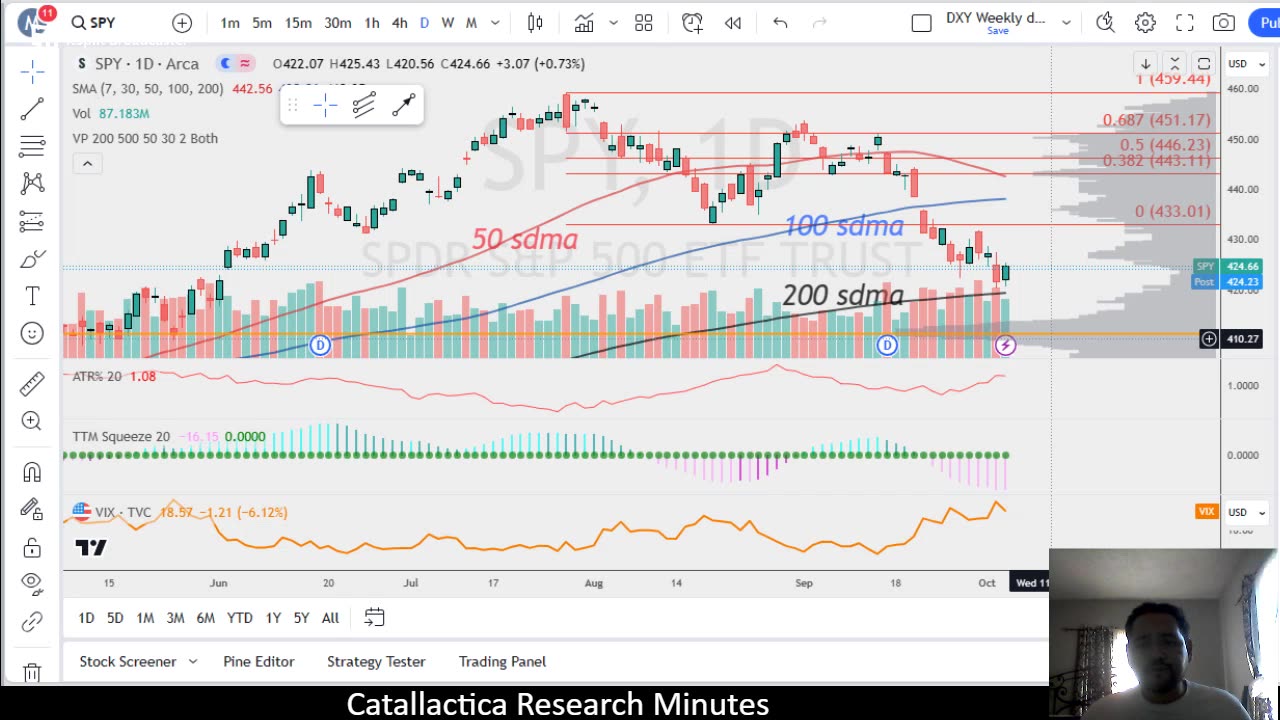This screenshot has width=1280, height=720.
Task: Open the Fibonacci and Gann tools group
Action: pos(32,146)
